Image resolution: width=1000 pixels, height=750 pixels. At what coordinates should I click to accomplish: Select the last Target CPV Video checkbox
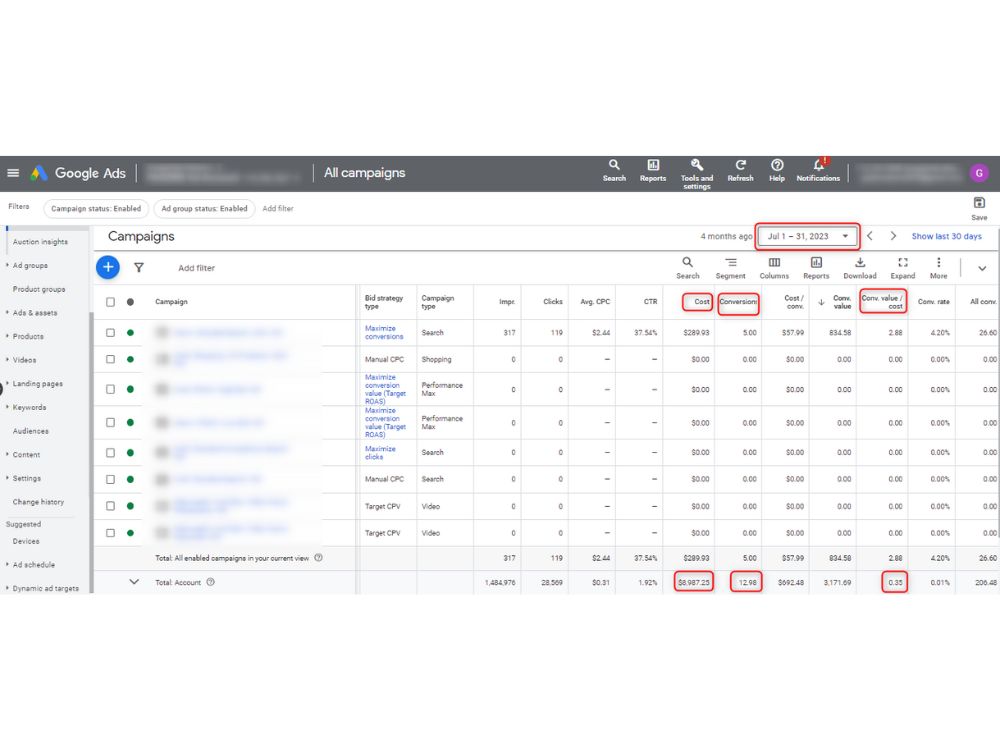click(110, 533)
